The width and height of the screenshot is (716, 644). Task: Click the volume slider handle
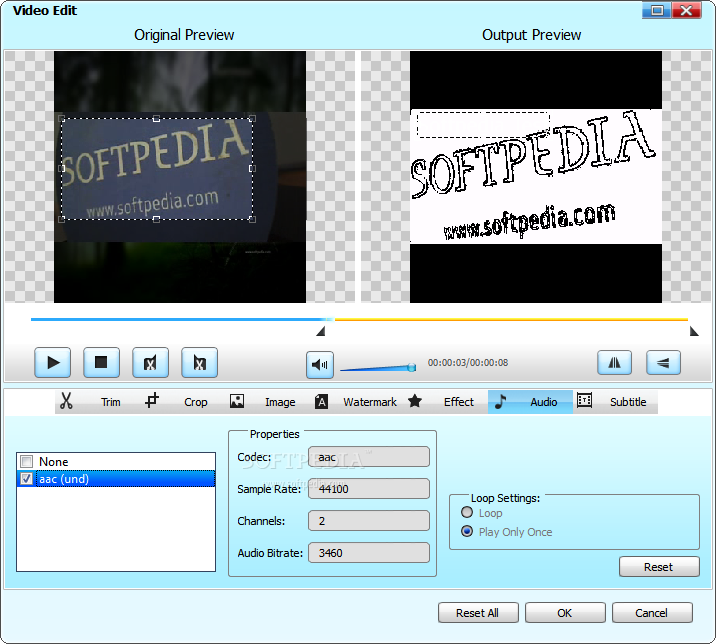[x=411, y=367]
